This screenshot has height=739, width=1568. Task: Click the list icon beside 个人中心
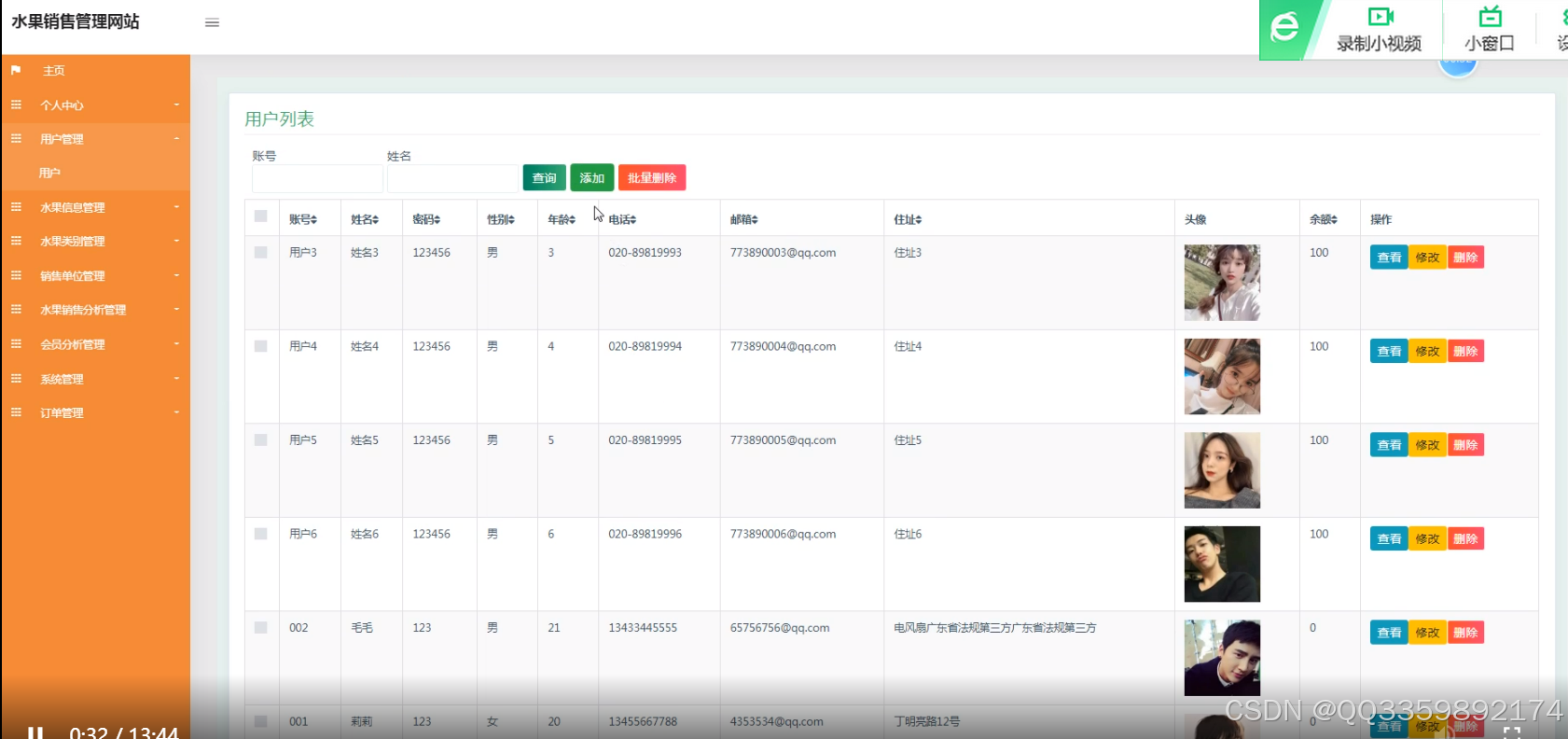tap(16, 105)
